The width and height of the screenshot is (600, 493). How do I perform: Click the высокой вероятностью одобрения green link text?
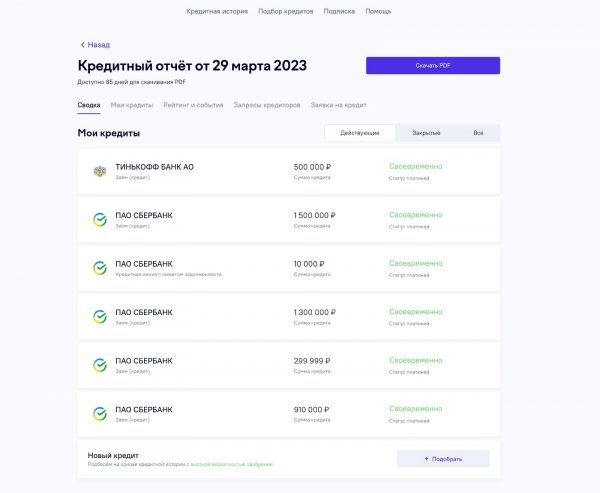(x=231, y=464)
